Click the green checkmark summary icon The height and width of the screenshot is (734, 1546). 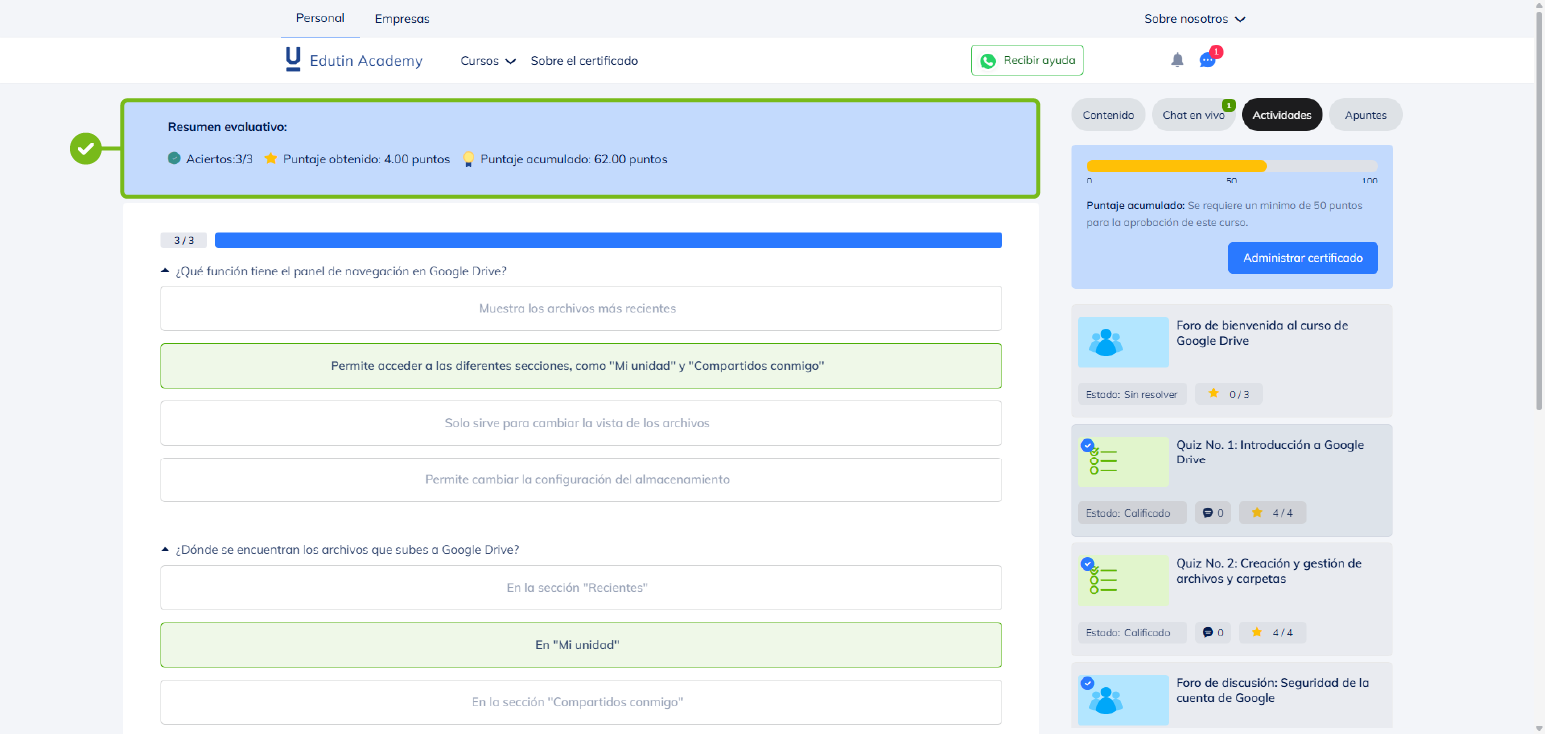click(86, 149)
